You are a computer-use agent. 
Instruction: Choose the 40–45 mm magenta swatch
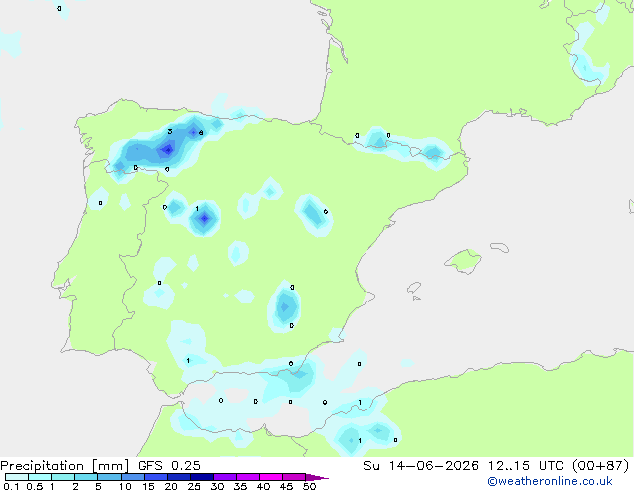pos(271,477)
